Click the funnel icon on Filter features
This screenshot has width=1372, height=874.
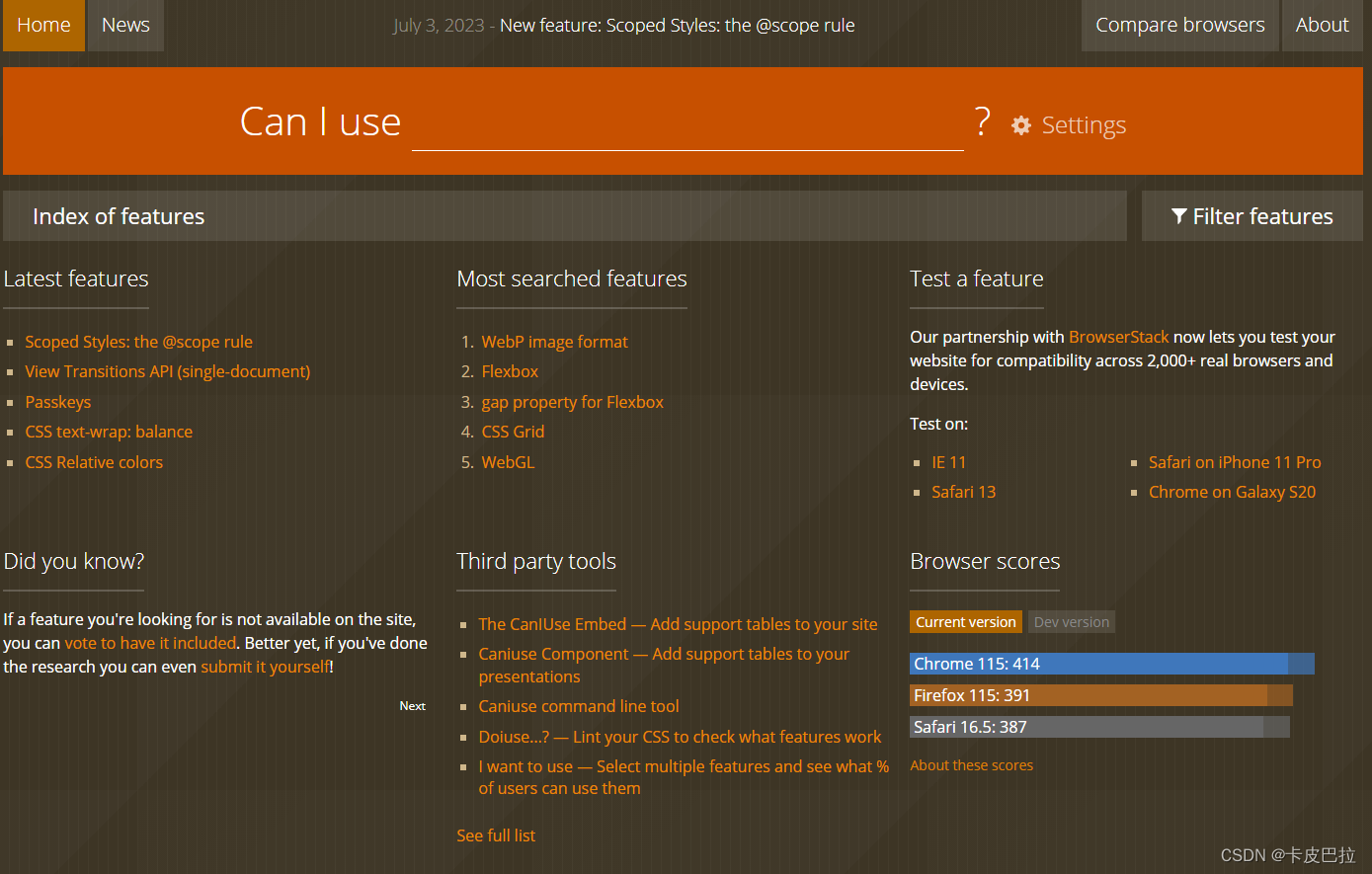(1178, 216)
